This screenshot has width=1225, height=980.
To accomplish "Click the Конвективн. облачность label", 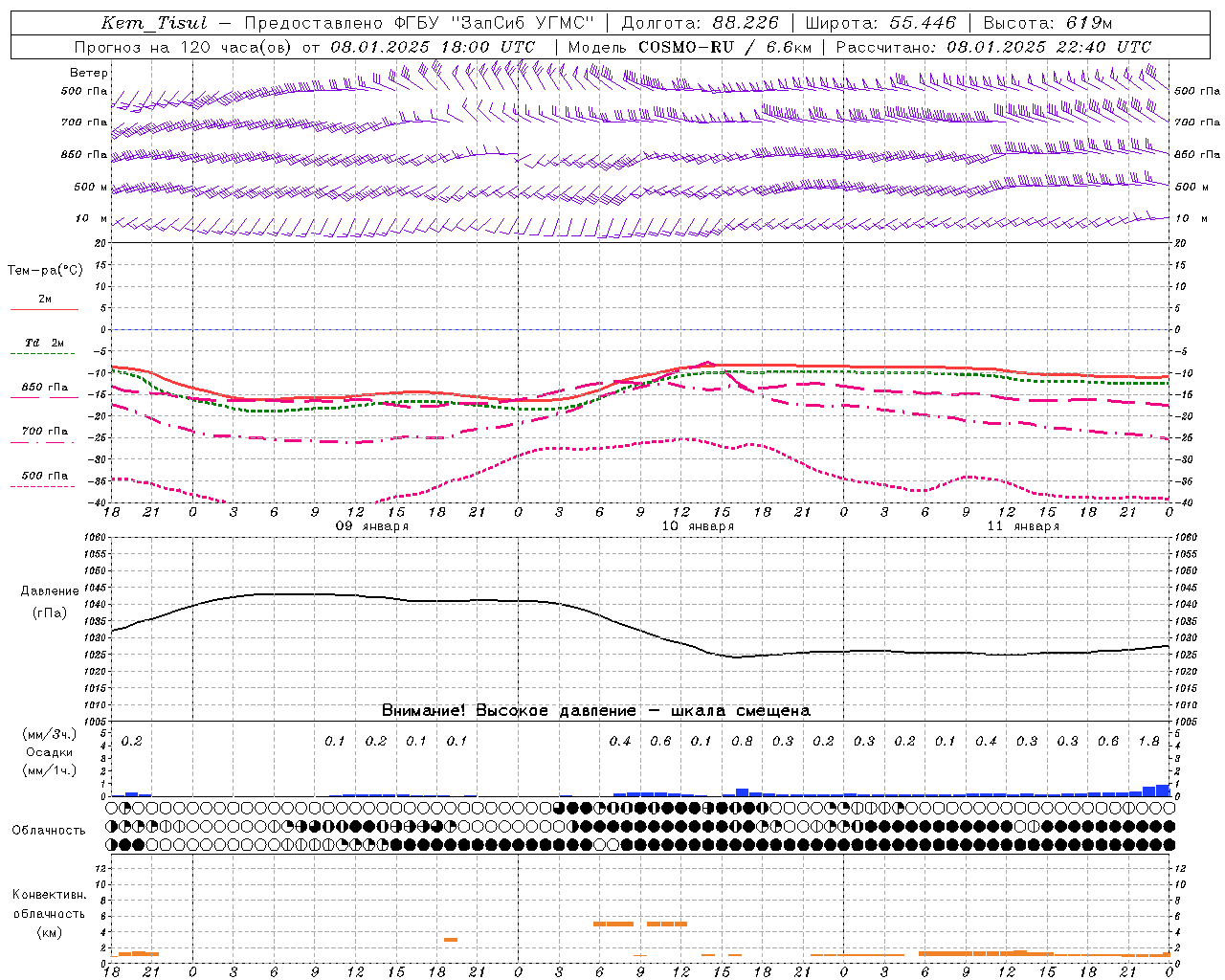I will [x=50, y=903].
